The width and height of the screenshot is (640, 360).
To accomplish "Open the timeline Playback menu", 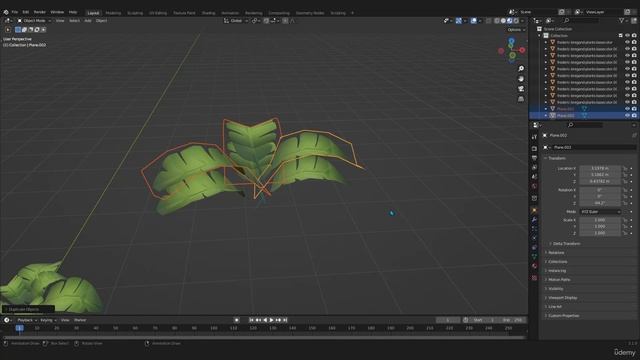I will pos(27,320).
